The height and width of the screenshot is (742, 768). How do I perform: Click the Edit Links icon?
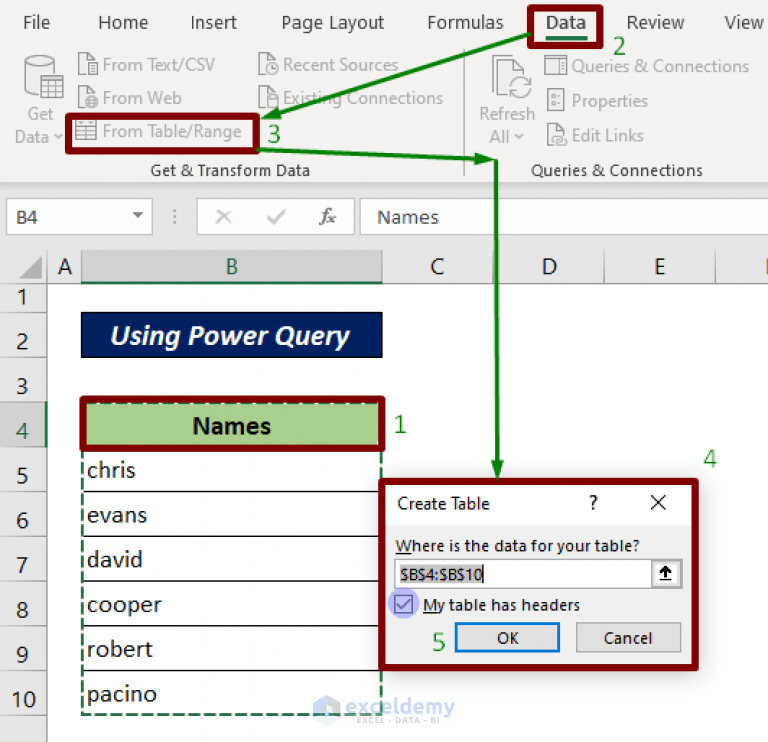(x=556, y=135)
